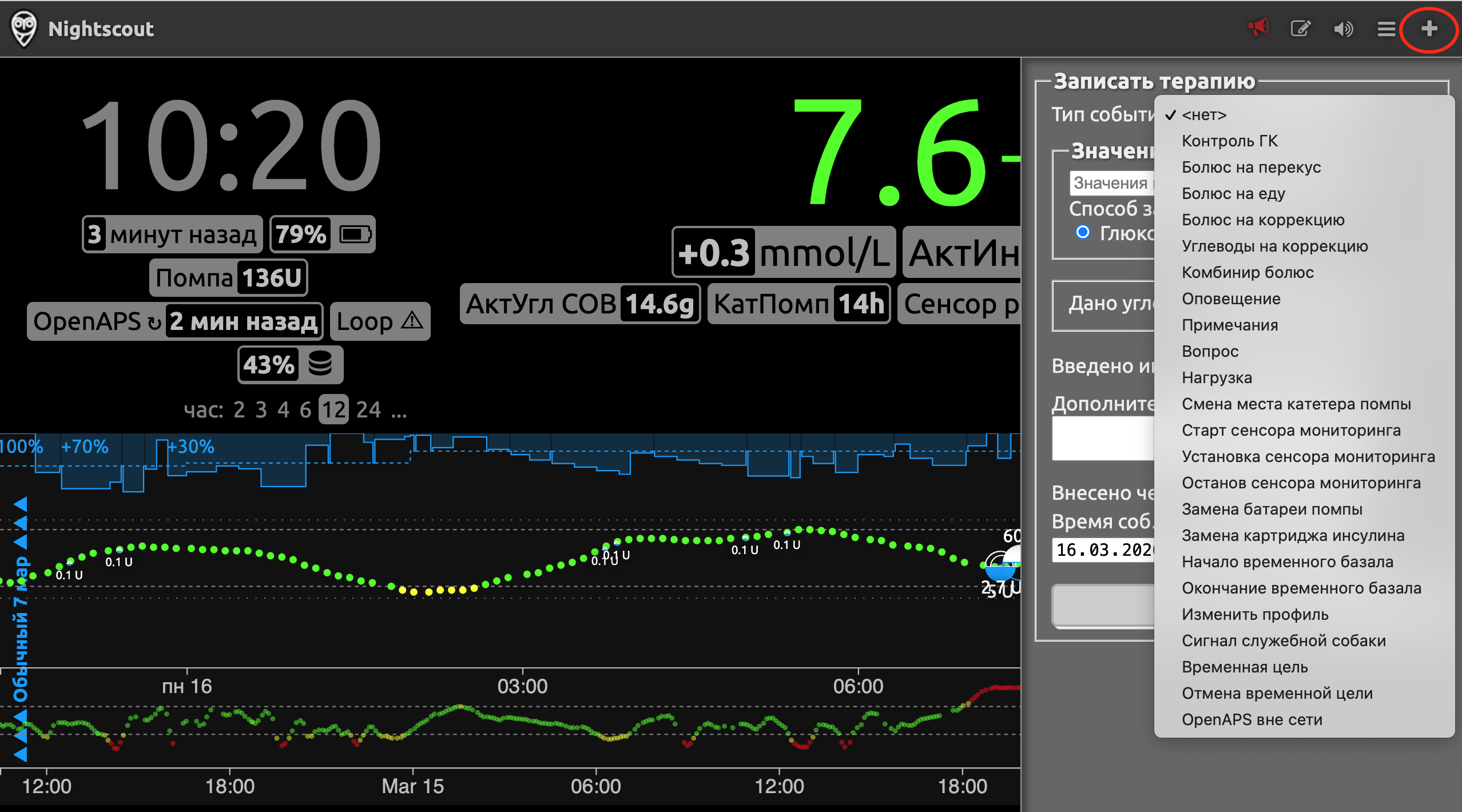Click the red megaphone announcement icon

point(1258,27)
